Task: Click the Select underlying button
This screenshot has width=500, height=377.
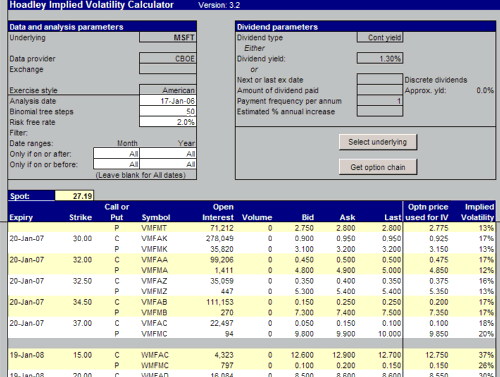Action: pyautogui.click(x=378, y=142)
